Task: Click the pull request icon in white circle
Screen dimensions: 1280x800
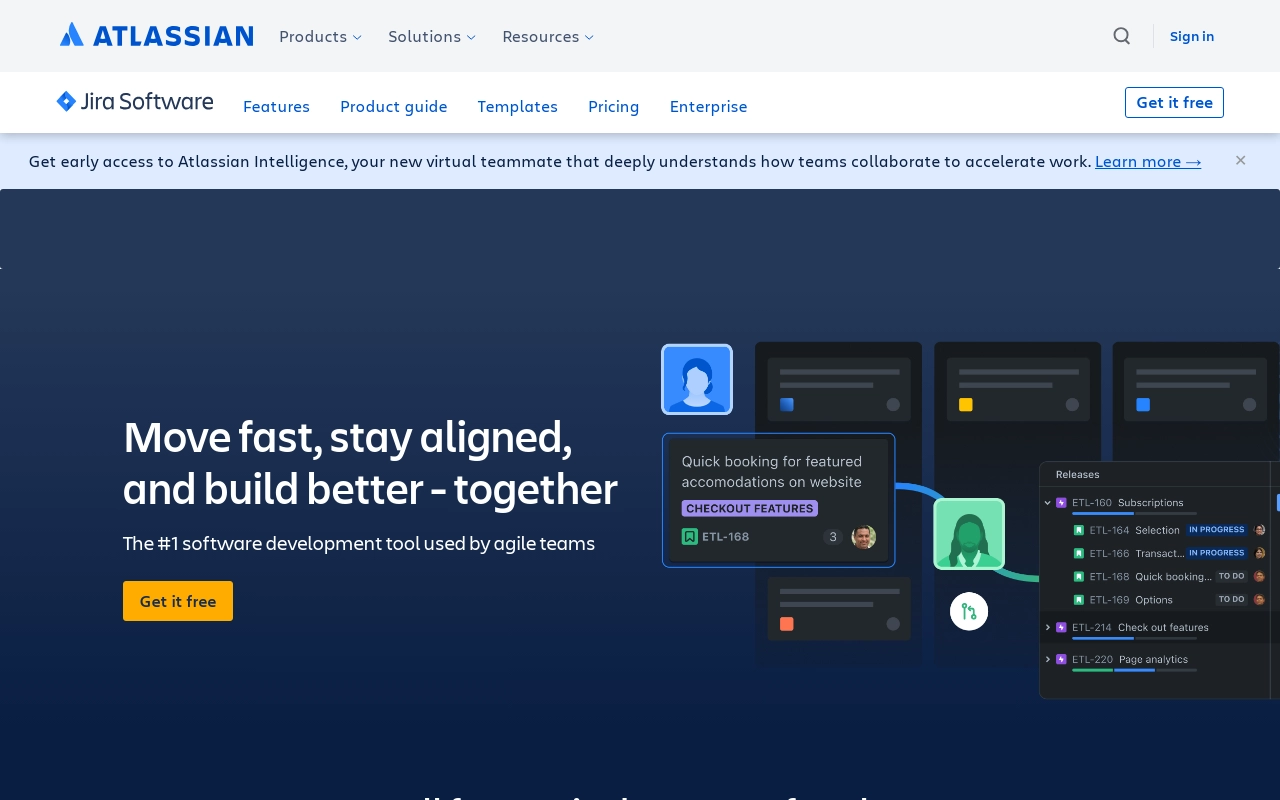Action: pyautogui.click(x=969, y=611)
